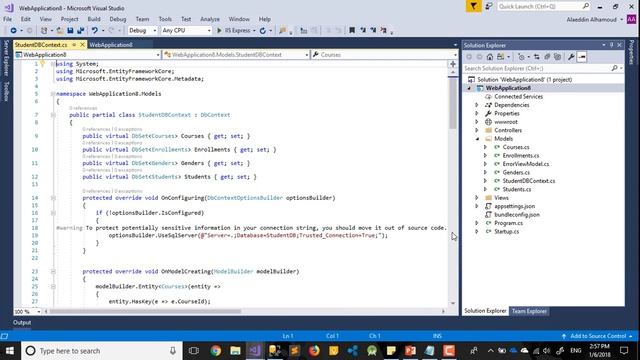Open File Explorer from the taskbar
The image size is (640, 360).
(235, 351)
